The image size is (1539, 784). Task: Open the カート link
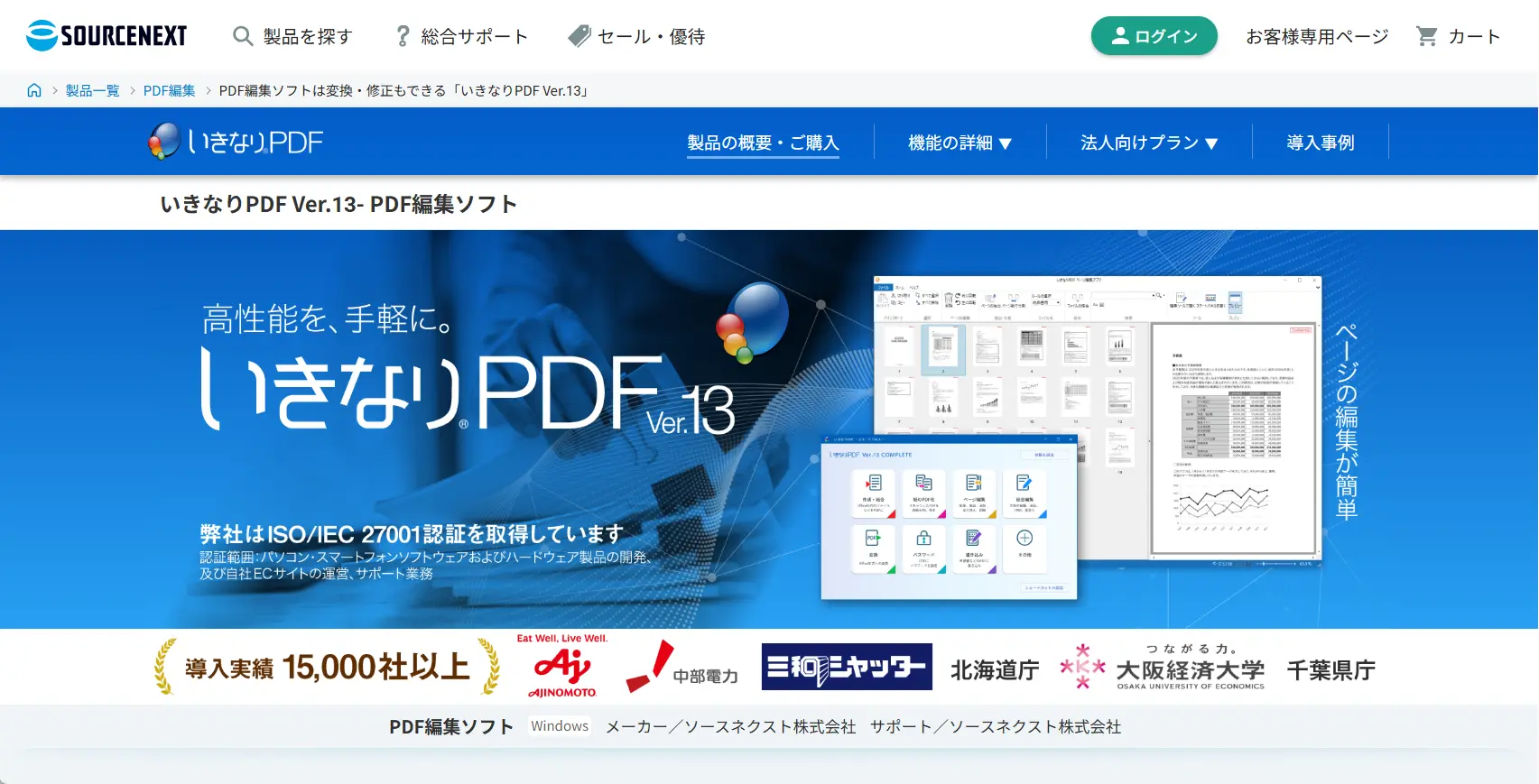pos(1458,36)
